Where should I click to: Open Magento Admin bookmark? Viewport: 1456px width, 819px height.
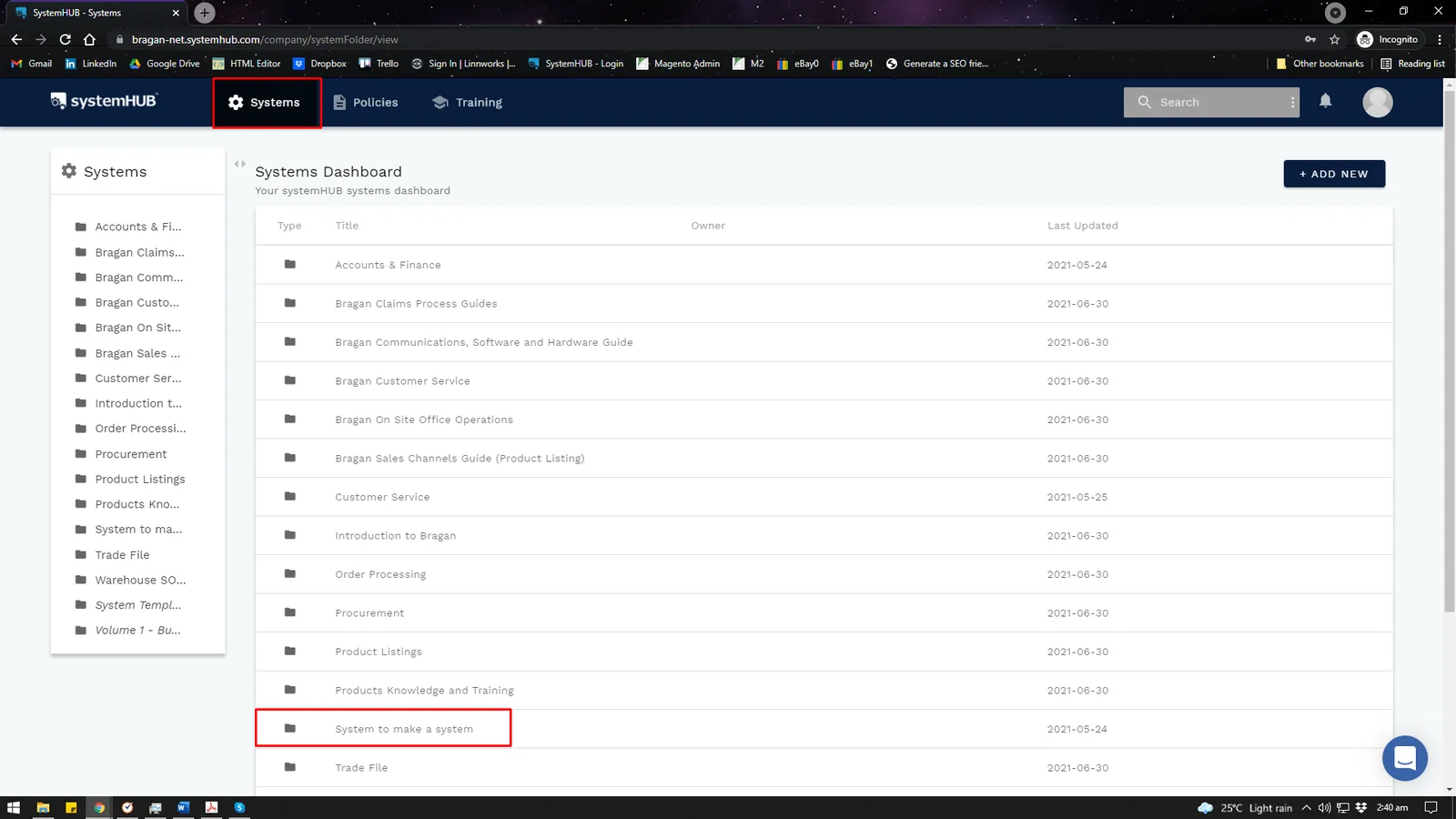(x=678, y=64)
